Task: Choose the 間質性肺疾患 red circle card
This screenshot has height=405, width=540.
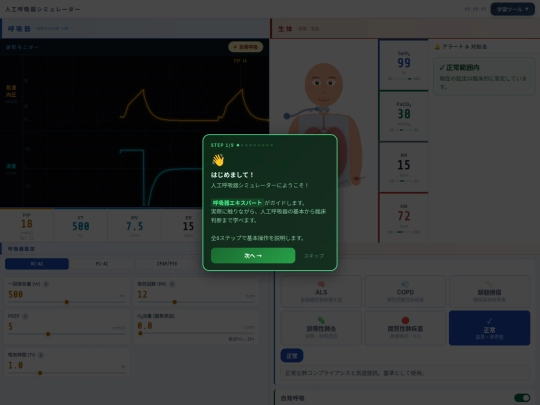Action: pos(405,328)
